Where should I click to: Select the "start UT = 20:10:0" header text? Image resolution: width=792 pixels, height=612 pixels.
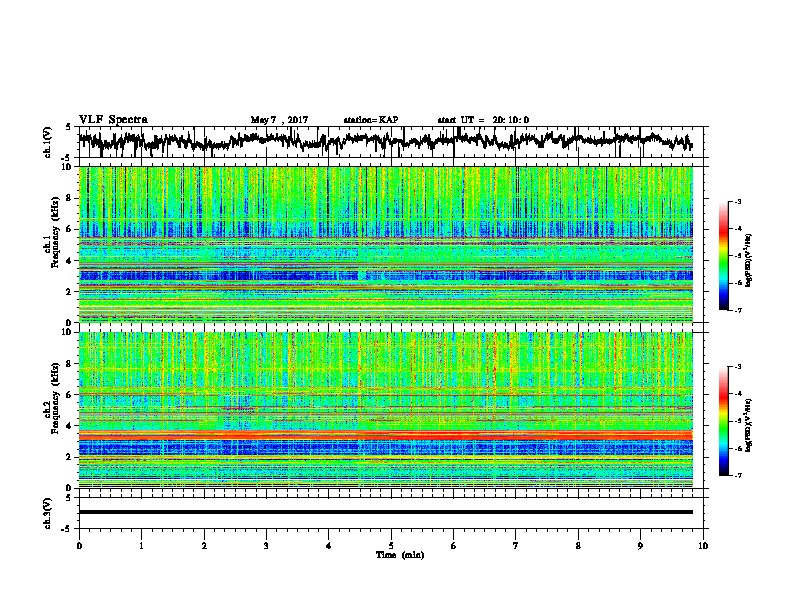pyautogui.click(x=483, y=120)
